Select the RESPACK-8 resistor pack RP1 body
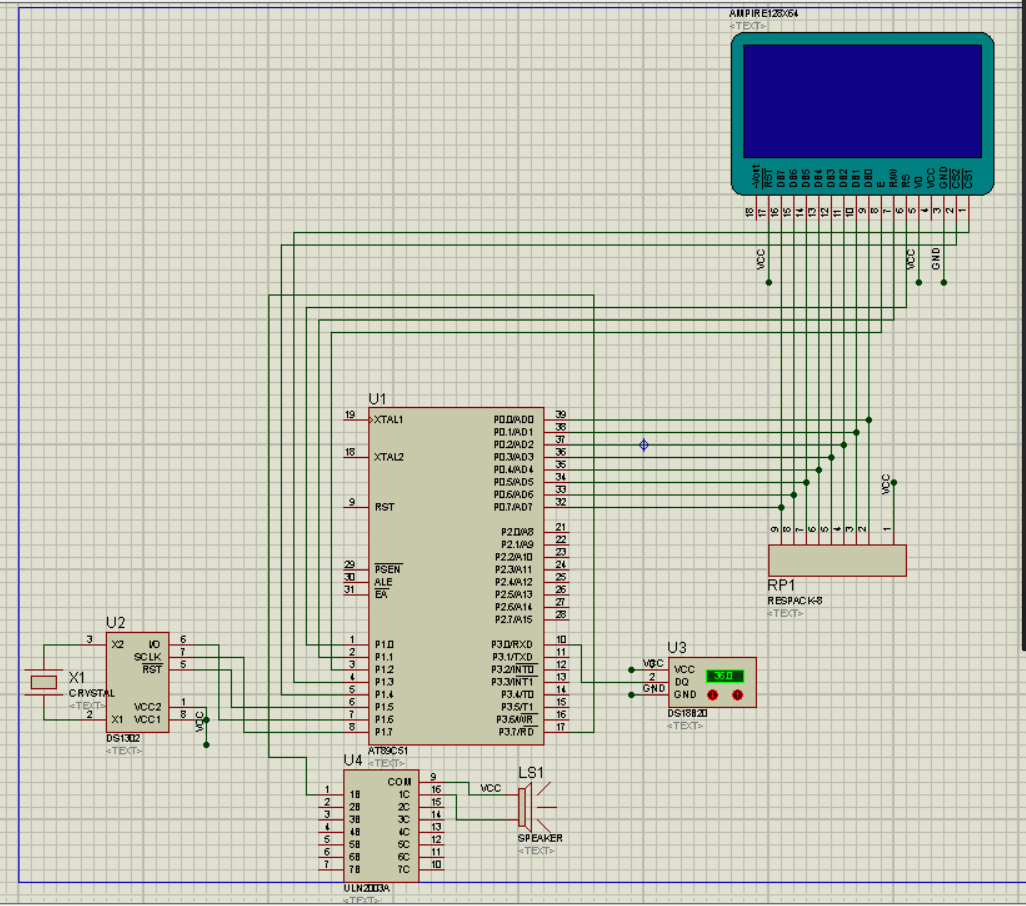1026x906 pixels. (x=837, y=561)
